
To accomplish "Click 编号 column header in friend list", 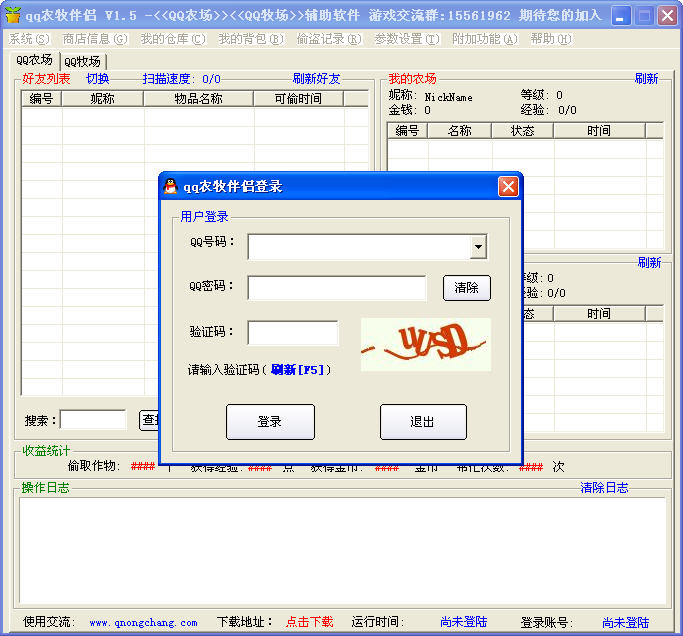I will 41,98.
